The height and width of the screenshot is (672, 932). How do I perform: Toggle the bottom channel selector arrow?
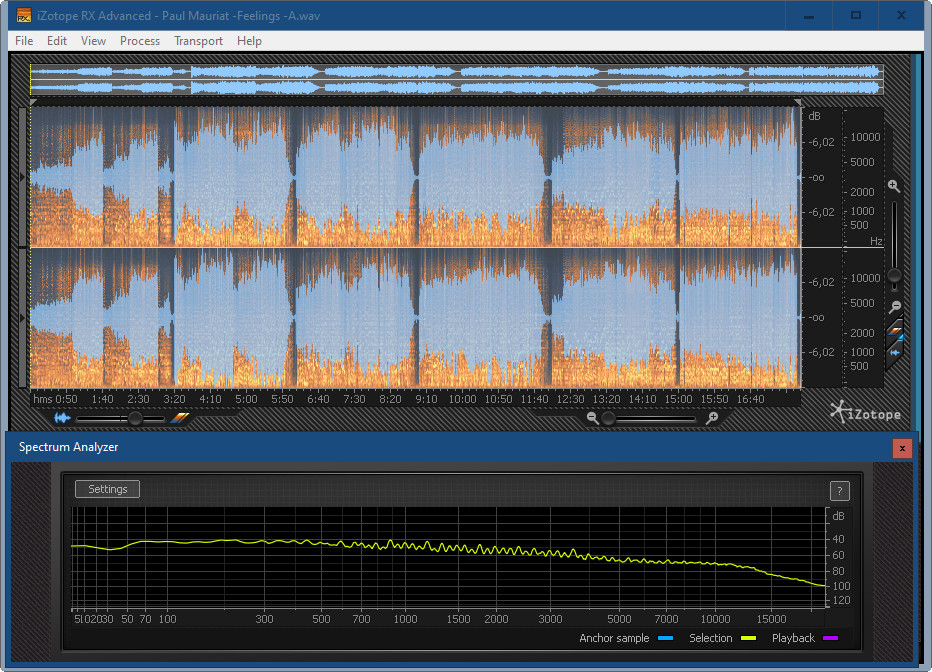24,317
